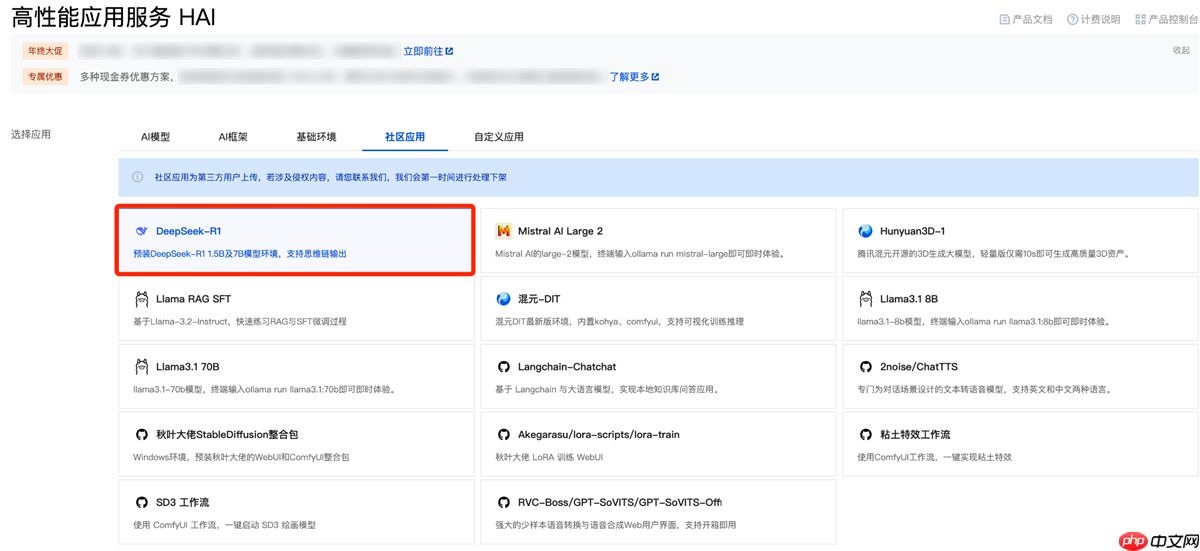Screen dimensions: 1200x551
Task: Click the Akegarasu/lora-scripts GitHub icon
Action: click(x=504, y=435)
